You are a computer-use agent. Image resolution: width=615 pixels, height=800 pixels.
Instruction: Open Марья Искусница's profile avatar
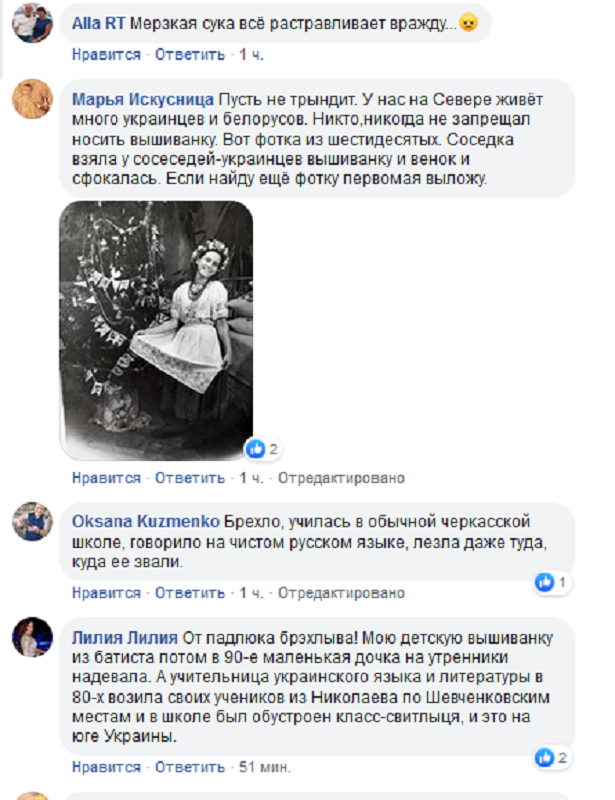pyautogui.click(x=32, y=99)
